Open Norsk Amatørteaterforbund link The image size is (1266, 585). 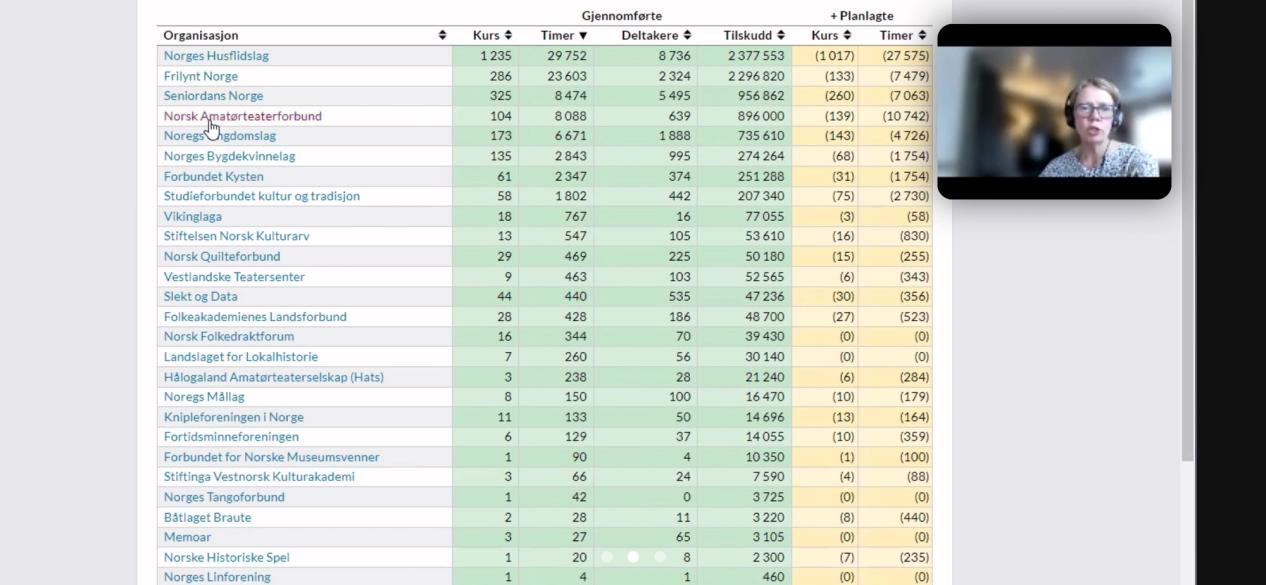pyautogui.click(x=243, y=116)
